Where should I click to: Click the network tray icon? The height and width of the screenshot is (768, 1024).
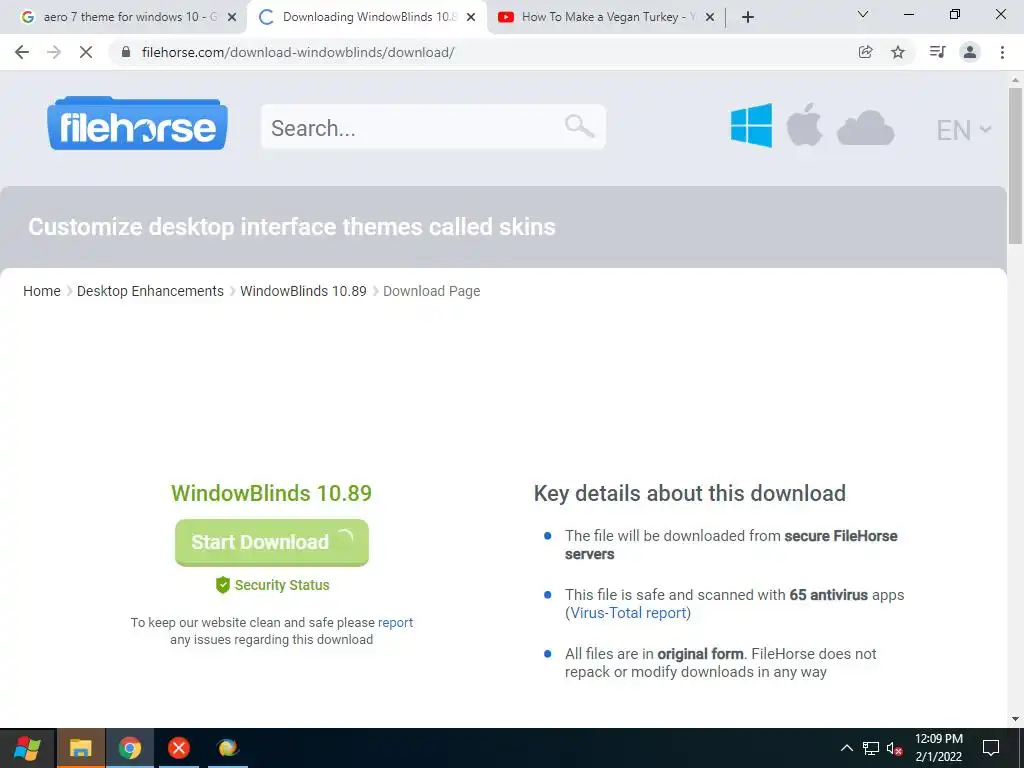pos(871,748)
